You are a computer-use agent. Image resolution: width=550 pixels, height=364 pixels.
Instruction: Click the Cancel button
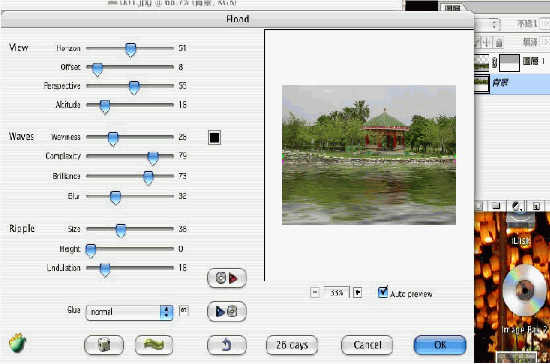367,345
